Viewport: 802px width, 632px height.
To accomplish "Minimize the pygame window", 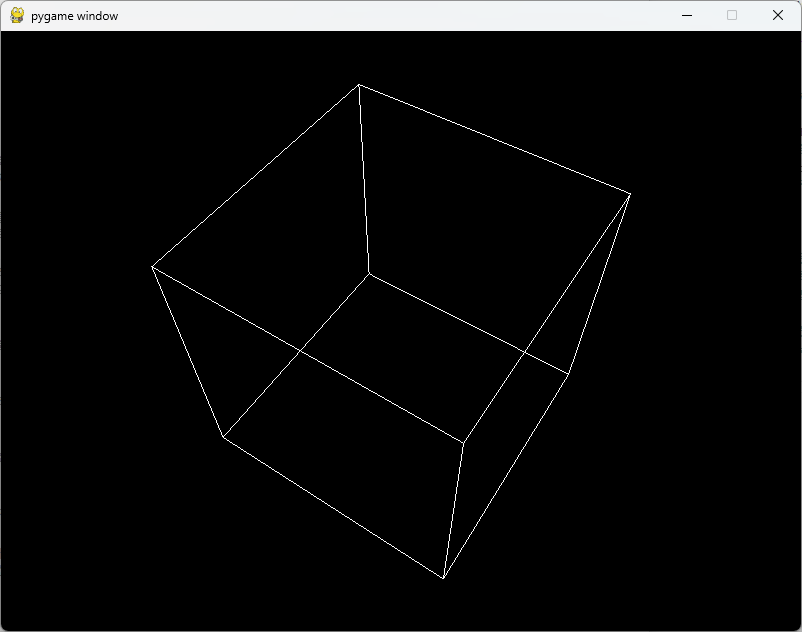I will 687,15.
